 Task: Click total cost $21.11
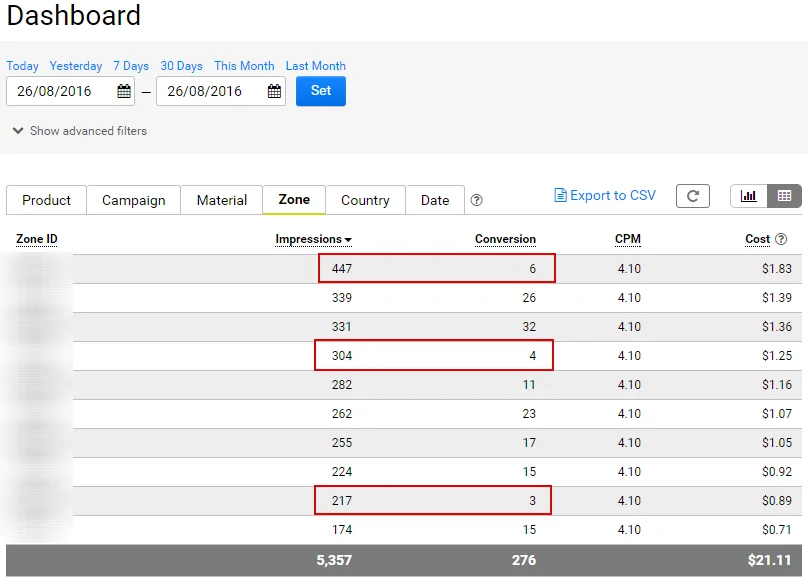click(769, 560)
